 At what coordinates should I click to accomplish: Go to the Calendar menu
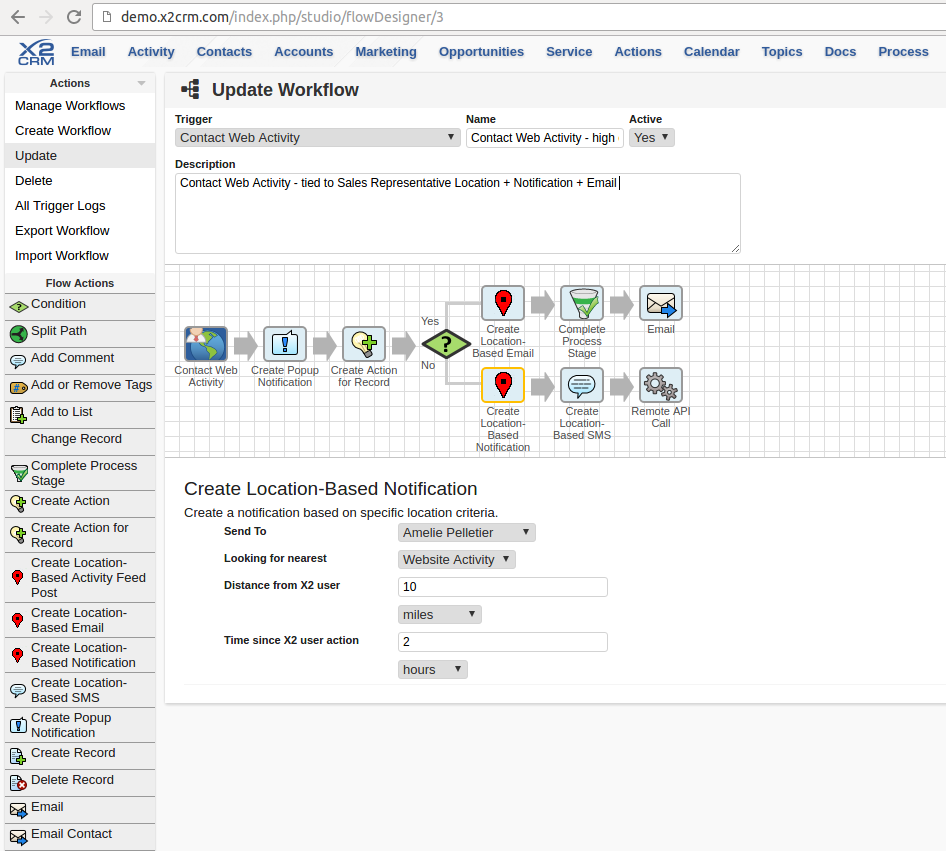[x=711, y=52]
